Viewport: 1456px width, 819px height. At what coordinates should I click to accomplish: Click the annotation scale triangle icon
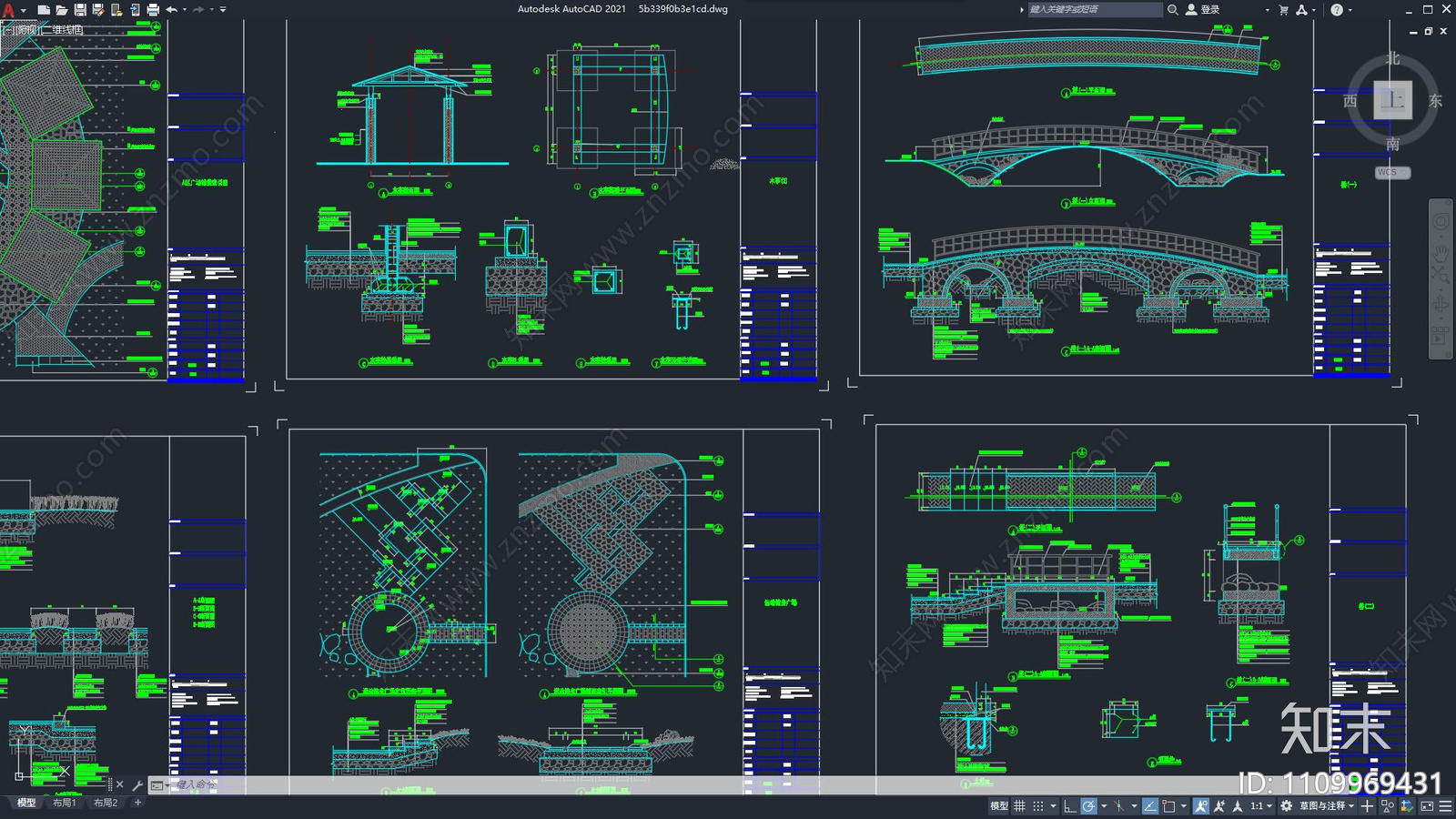point(1238,805)
